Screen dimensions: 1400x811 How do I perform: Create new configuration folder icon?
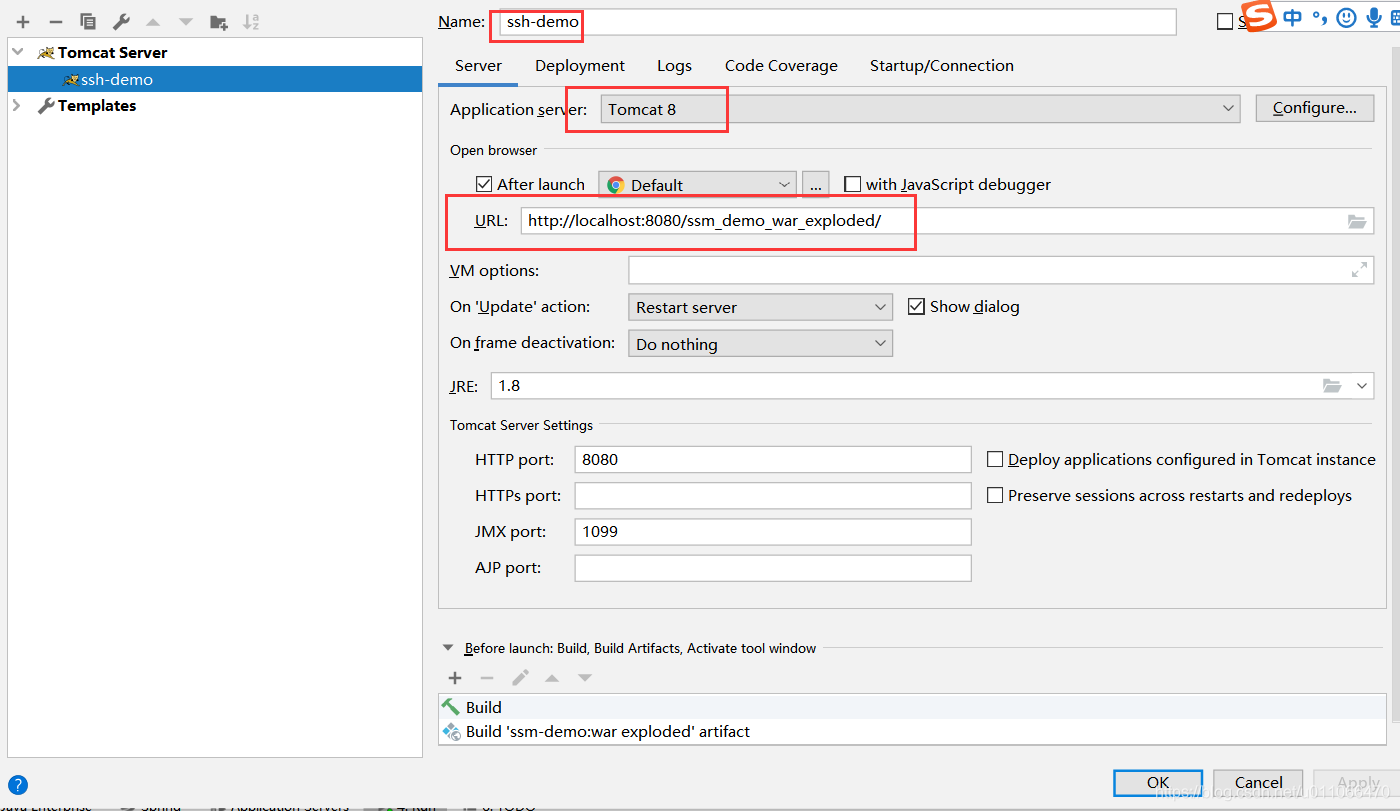(x=219, y=21)
